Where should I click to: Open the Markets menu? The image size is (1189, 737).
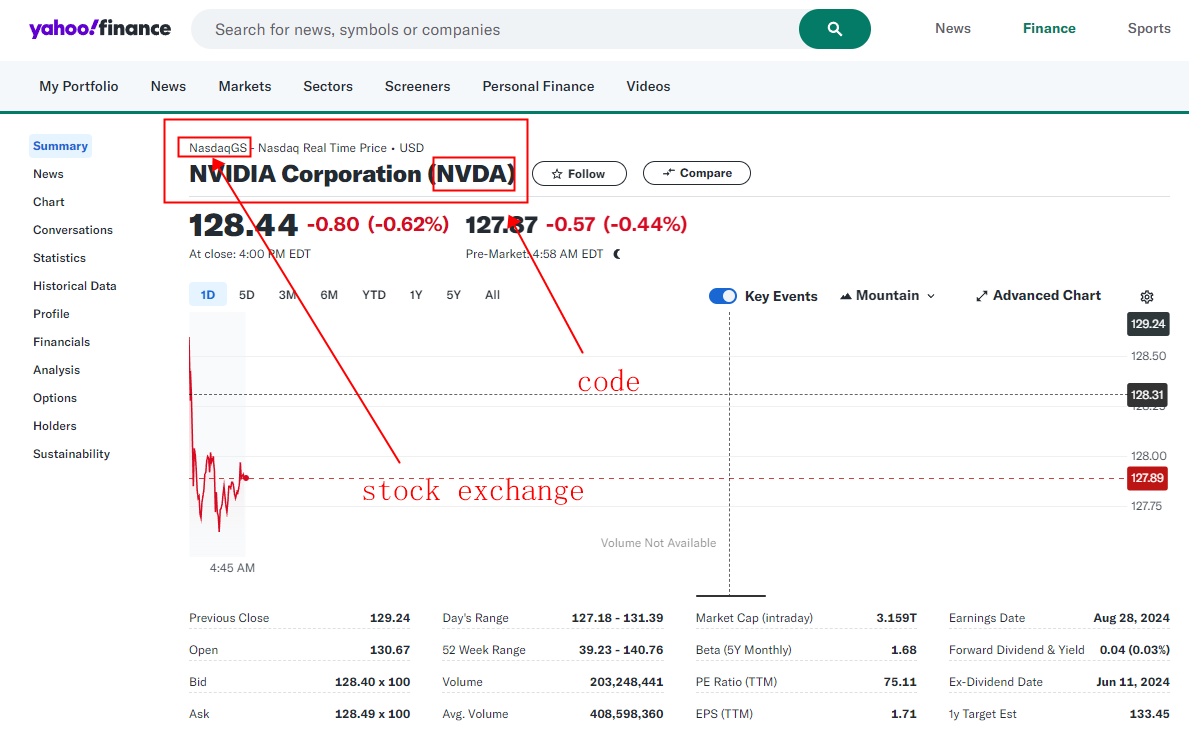click(x=245, y=87)
